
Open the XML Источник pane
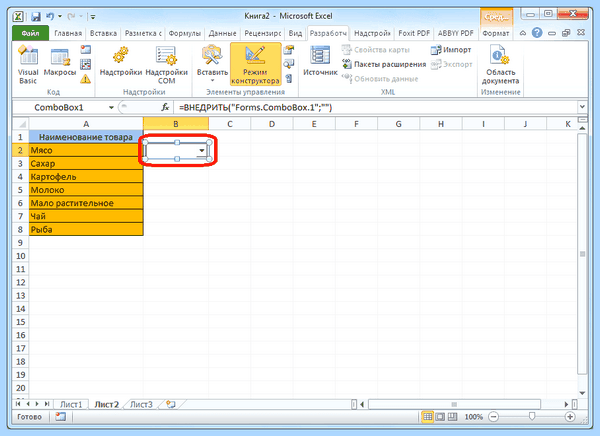(x=320, y=62)
